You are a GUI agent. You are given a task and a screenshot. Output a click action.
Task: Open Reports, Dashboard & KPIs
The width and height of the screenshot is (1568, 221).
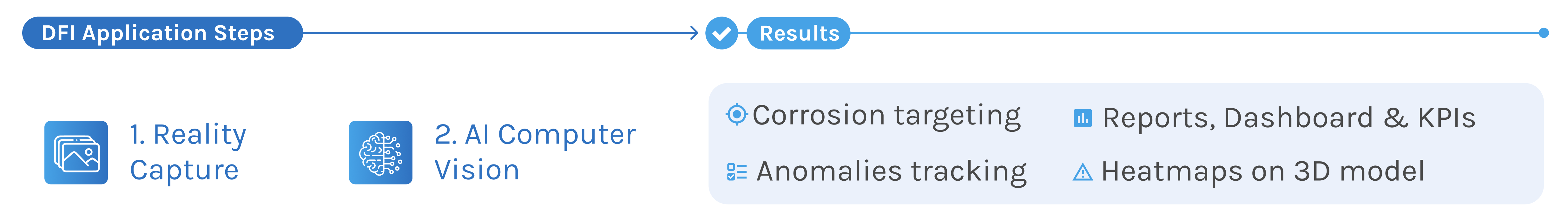[1288, 118]
